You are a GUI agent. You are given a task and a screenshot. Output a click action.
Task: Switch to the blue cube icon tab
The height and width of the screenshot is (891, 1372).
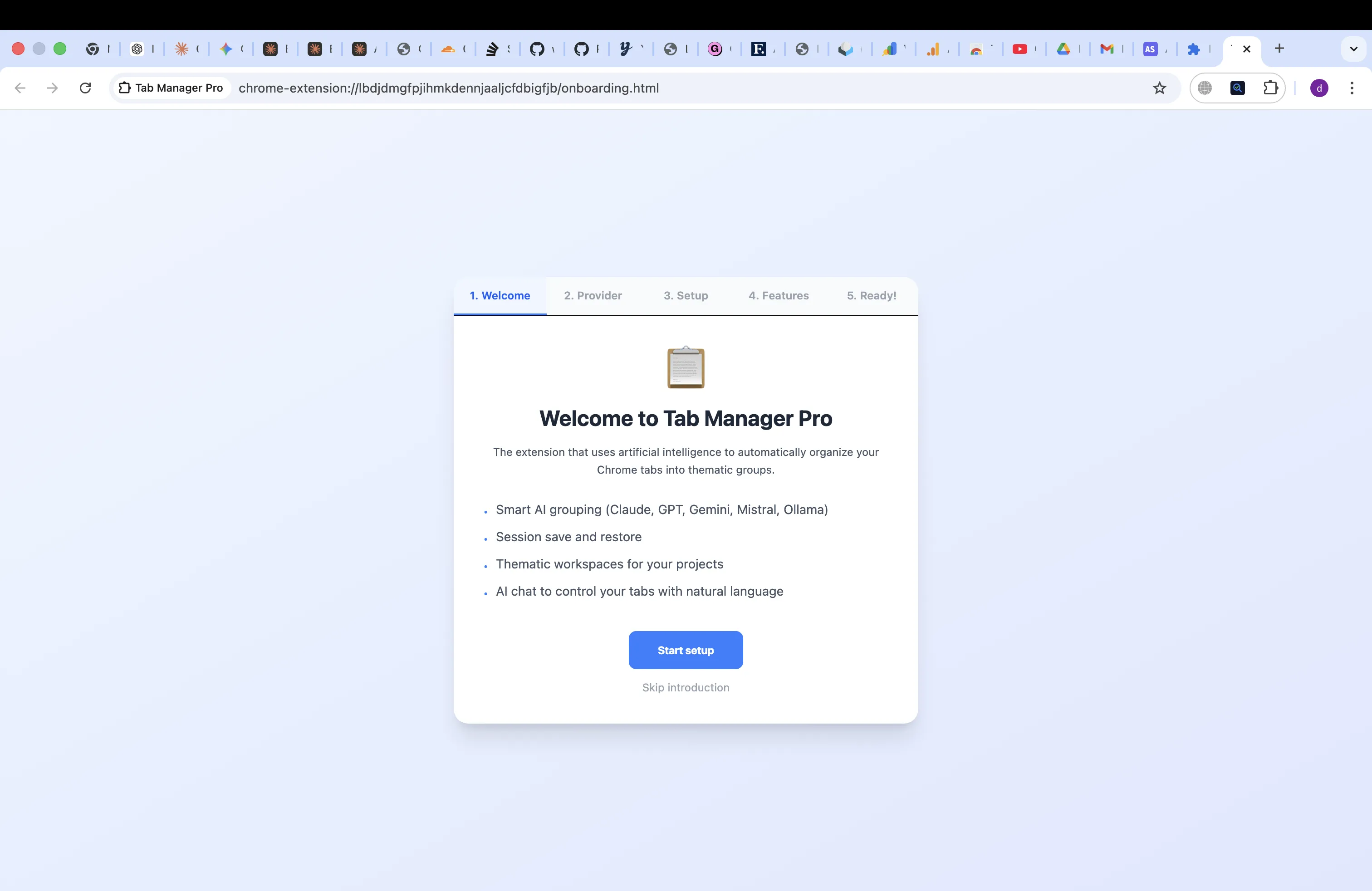(x=845, y=49)
